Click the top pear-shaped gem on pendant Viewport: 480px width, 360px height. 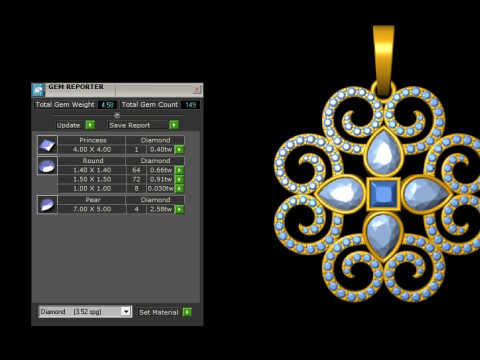384,153
